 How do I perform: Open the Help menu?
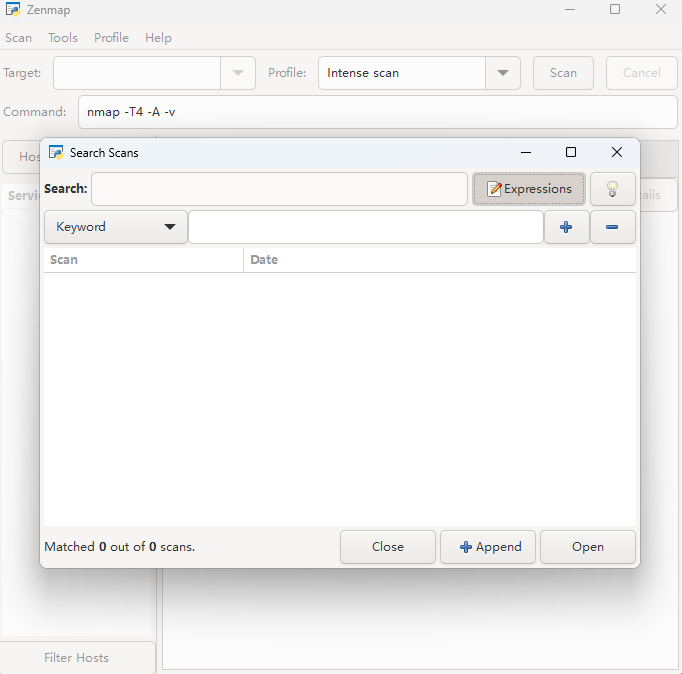click(x=158, y=38)
